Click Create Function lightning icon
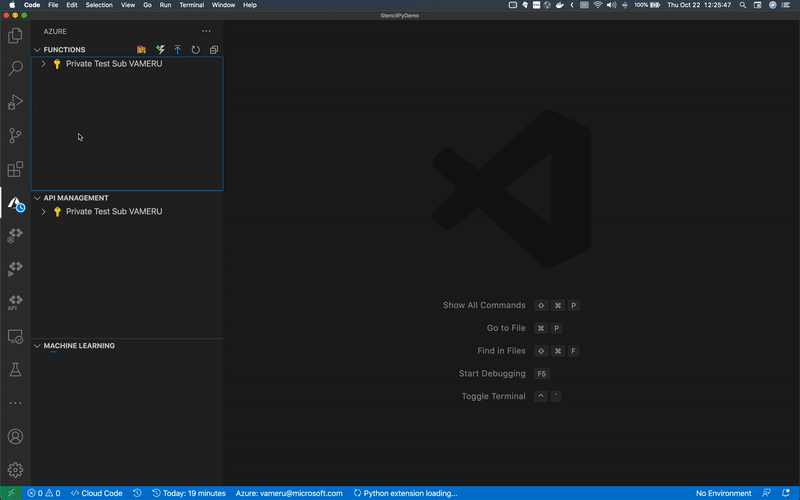 160,49
